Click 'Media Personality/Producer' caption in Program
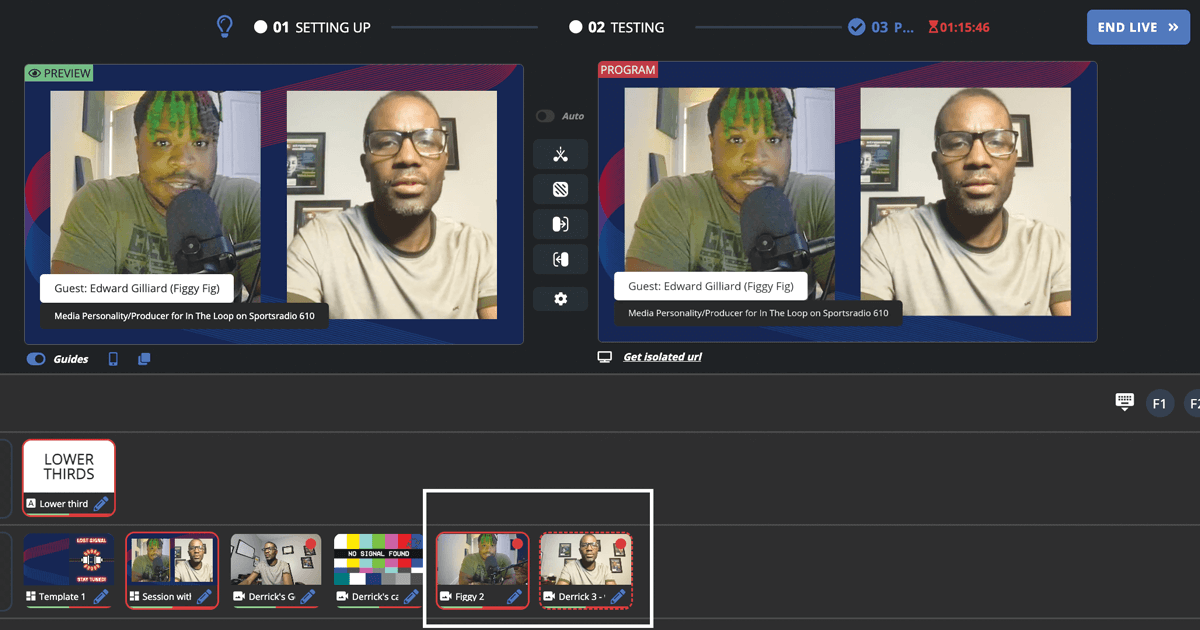Viewport: 1200px width, 630px height. [758, 313]
